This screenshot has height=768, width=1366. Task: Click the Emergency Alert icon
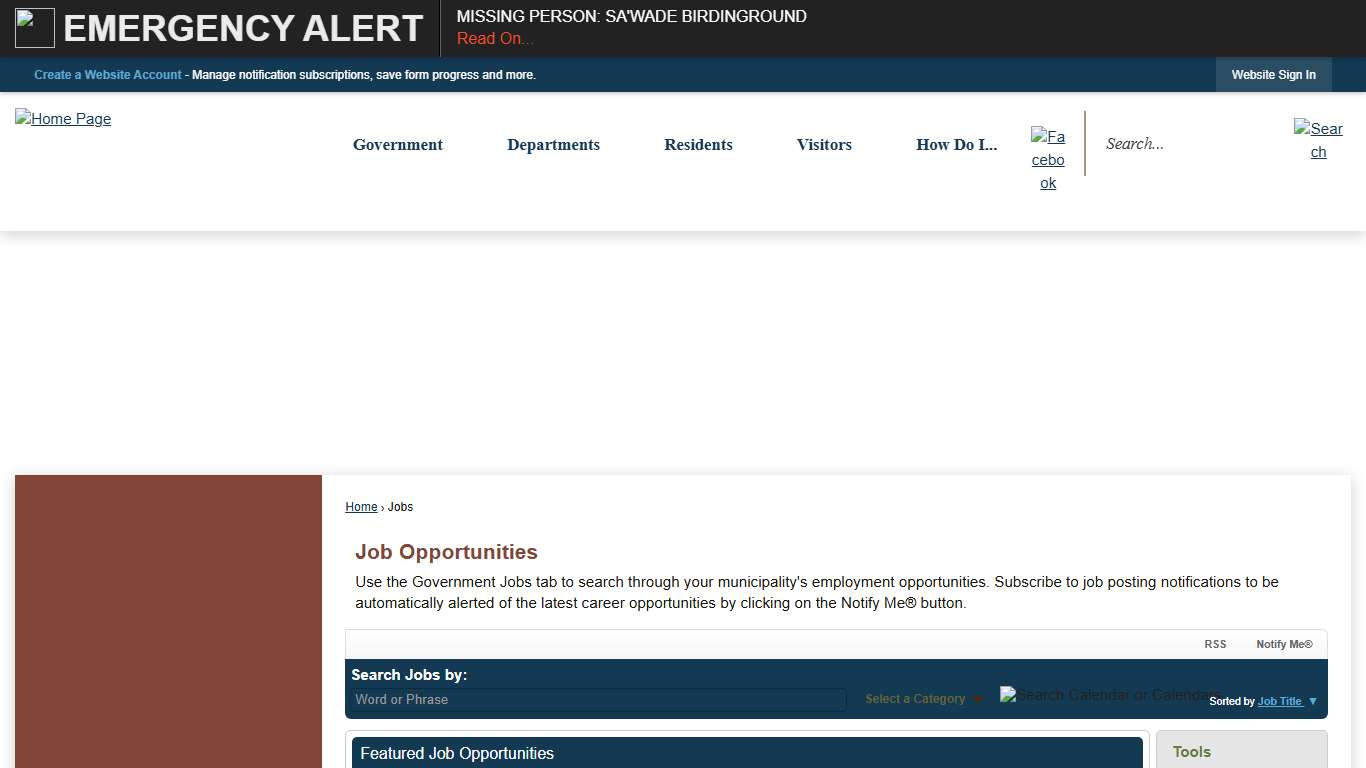35,28
